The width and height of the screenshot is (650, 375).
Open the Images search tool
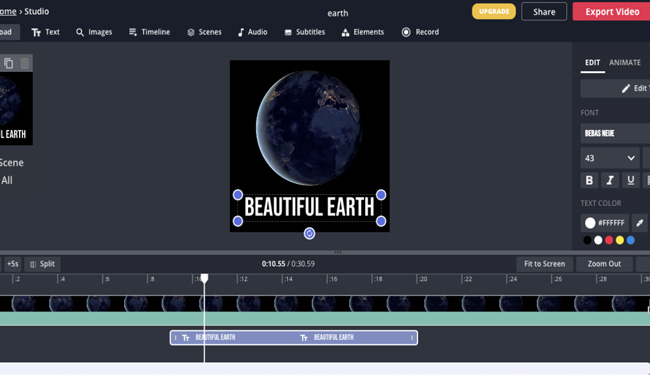pyautogui.click(x=94, y=32)
